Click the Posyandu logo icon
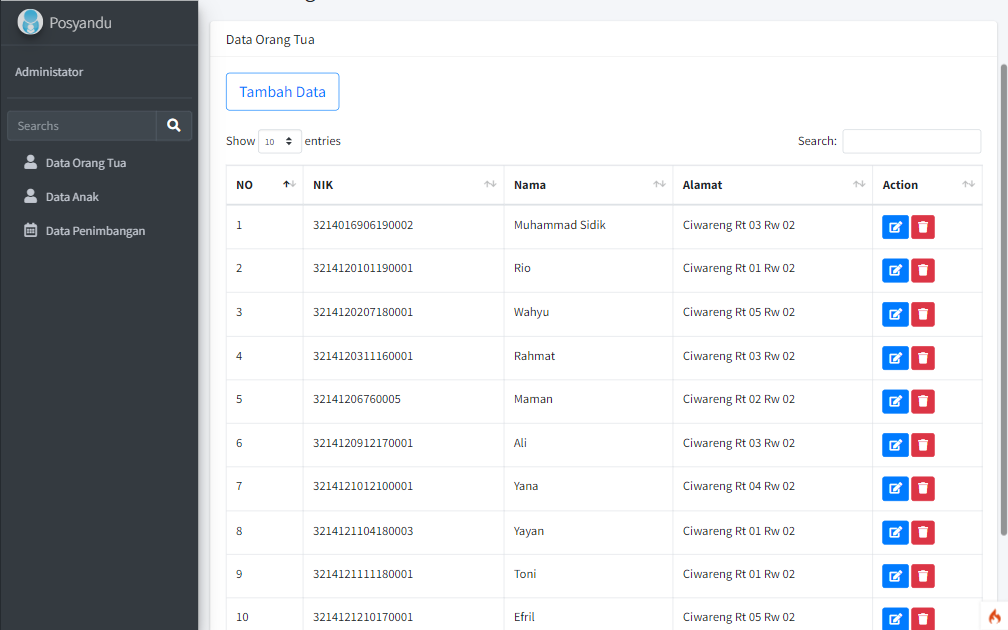 [30, 22]
